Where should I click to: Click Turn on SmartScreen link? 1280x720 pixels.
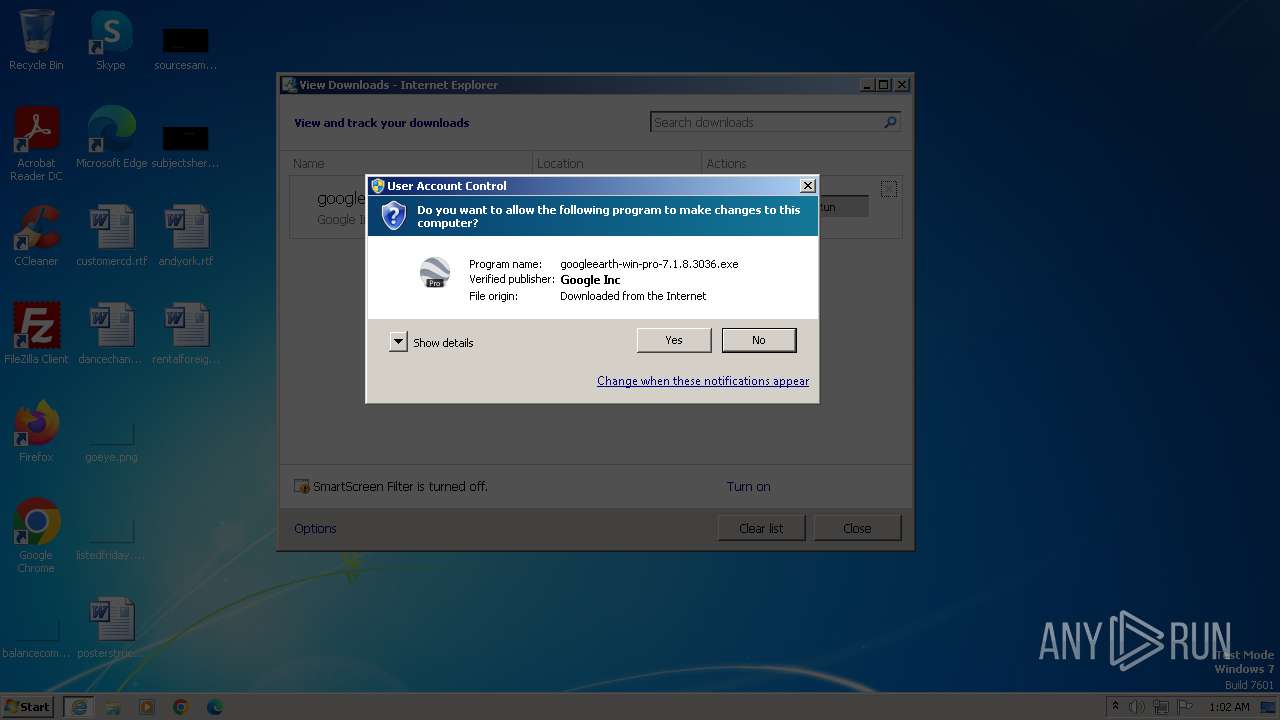click(748, 487)
